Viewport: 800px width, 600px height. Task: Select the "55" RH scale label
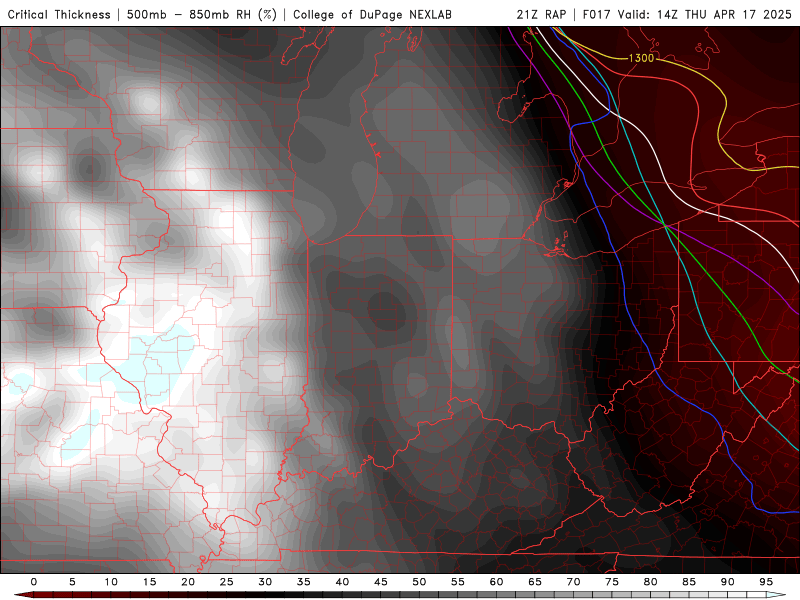[x=458, y=582]
